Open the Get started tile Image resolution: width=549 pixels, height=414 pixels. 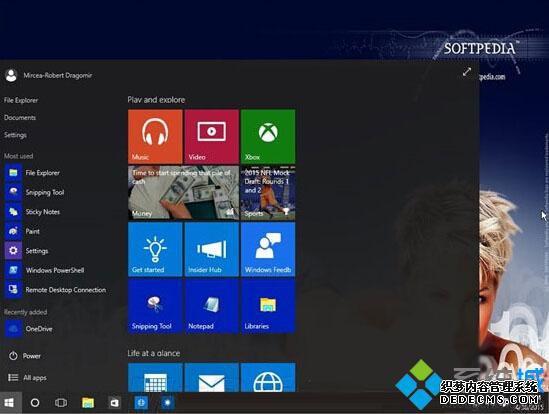pos(155,249)
